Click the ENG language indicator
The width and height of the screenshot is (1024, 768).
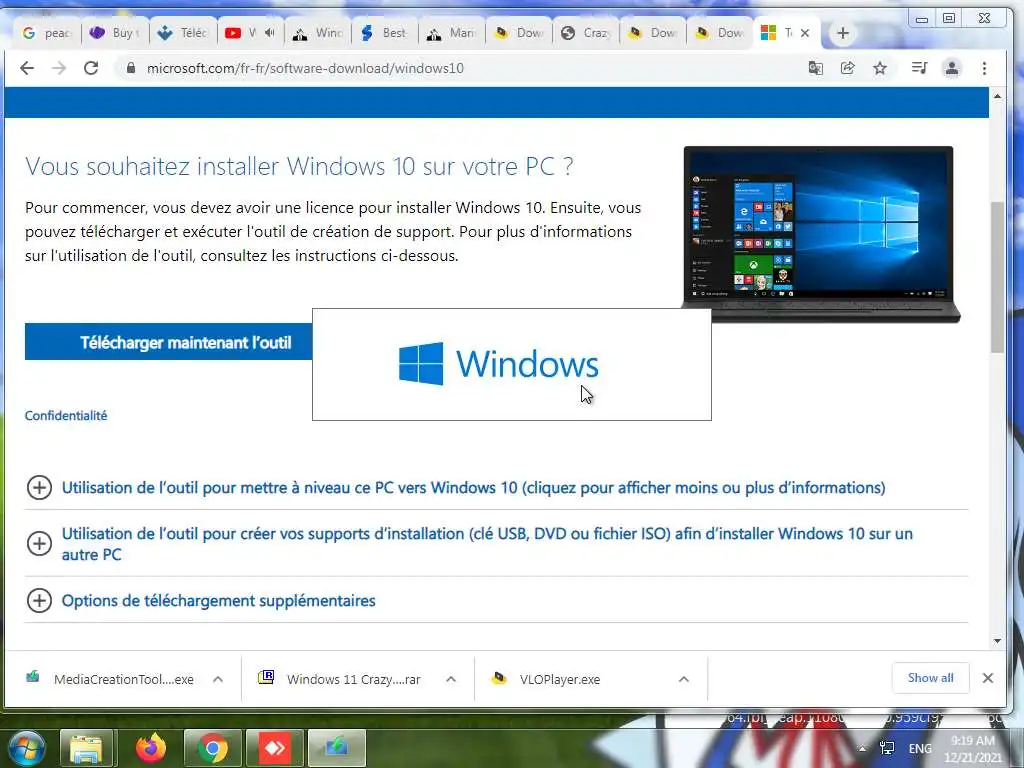[920, 748]
